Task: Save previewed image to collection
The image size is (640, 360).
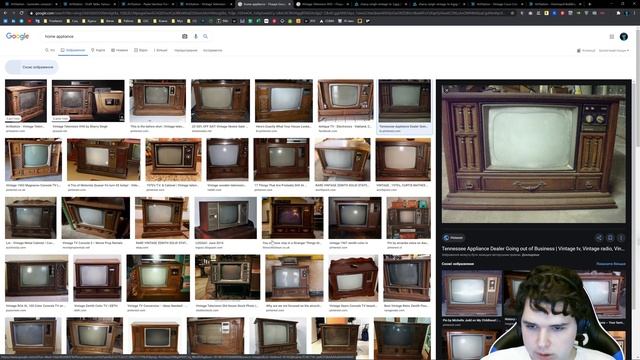Action: pyautogui.click(x=610, y=238)
